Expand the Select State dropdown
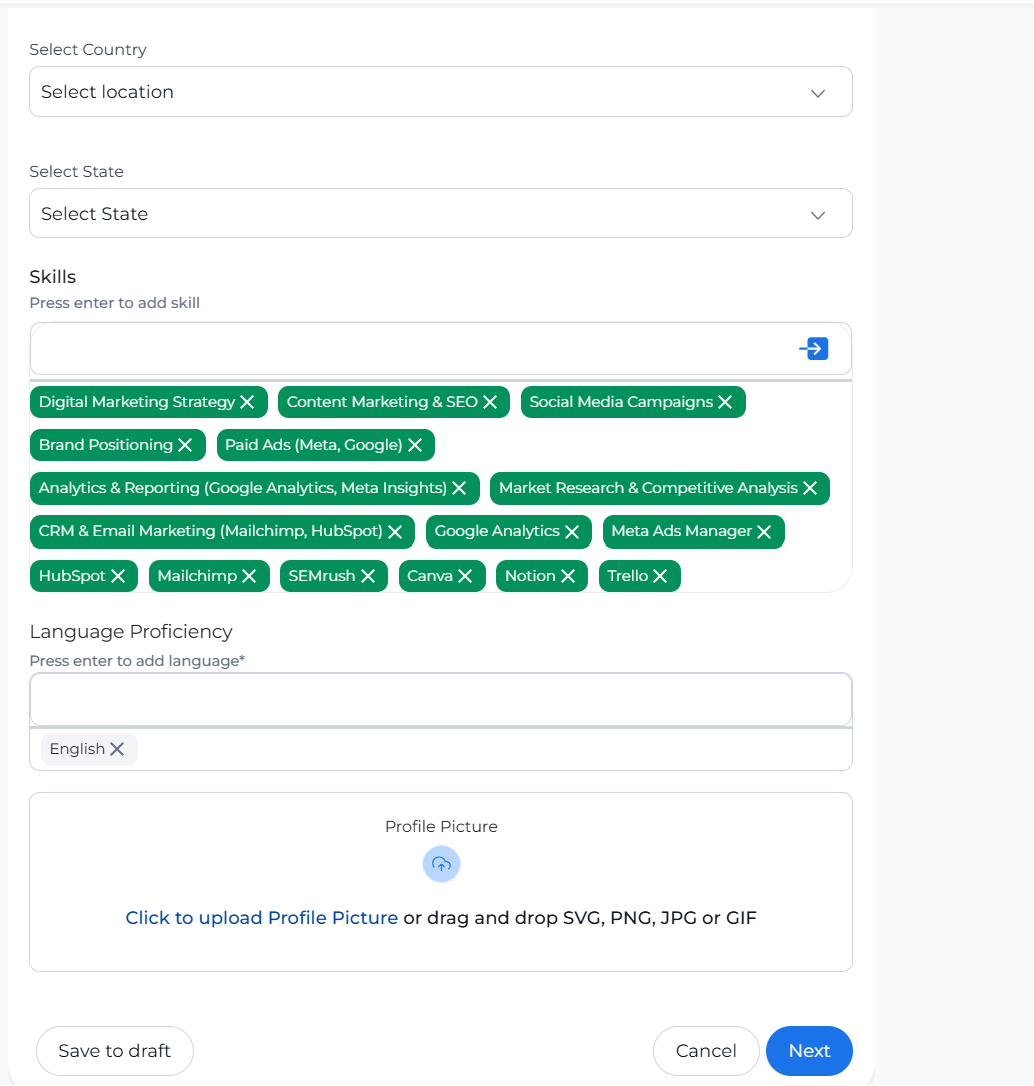This screenshot has width=1034, height=1086. tap(440, 213)
